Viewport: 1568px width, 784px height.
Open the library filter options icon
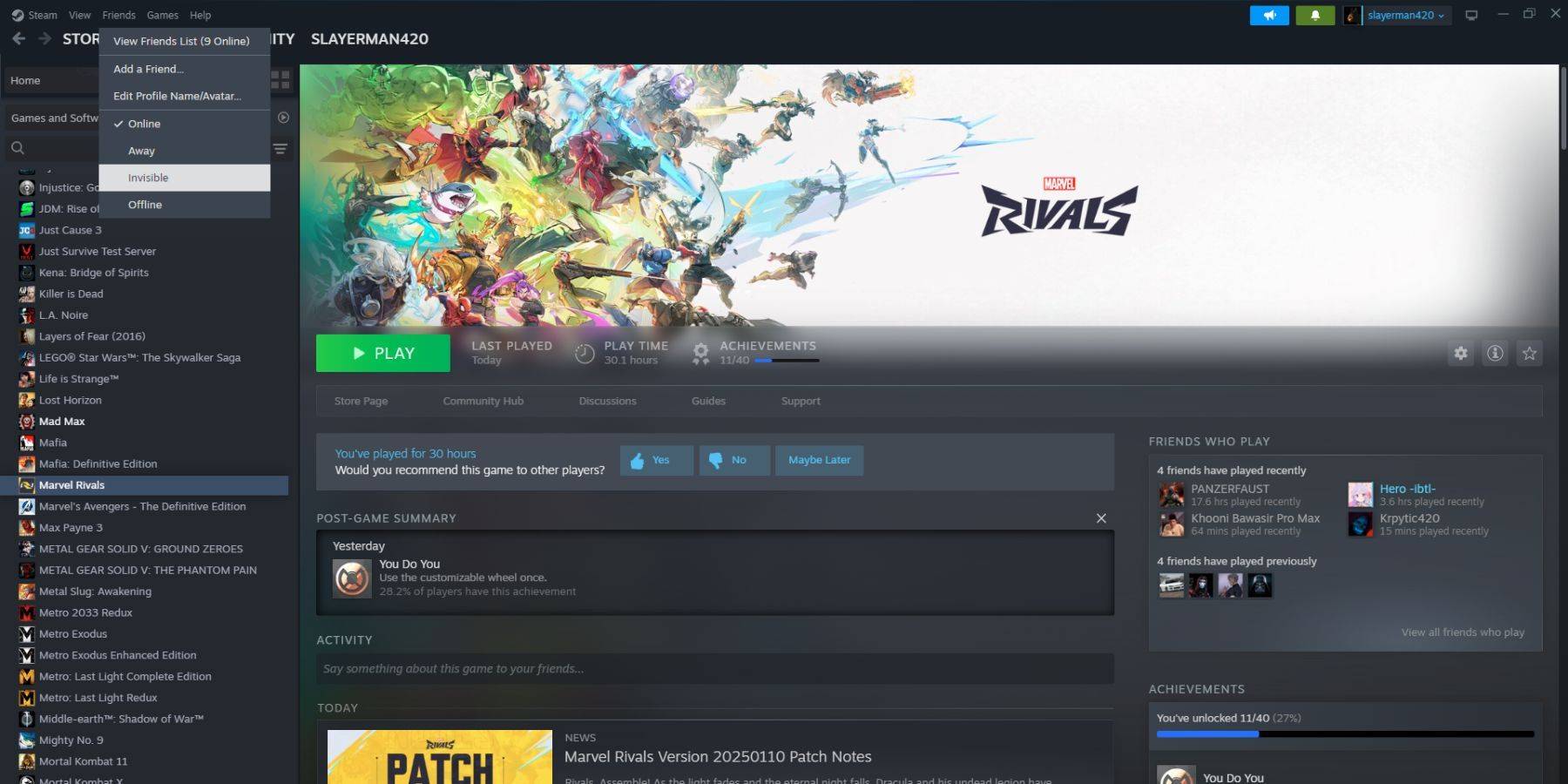tap(280, 149)
